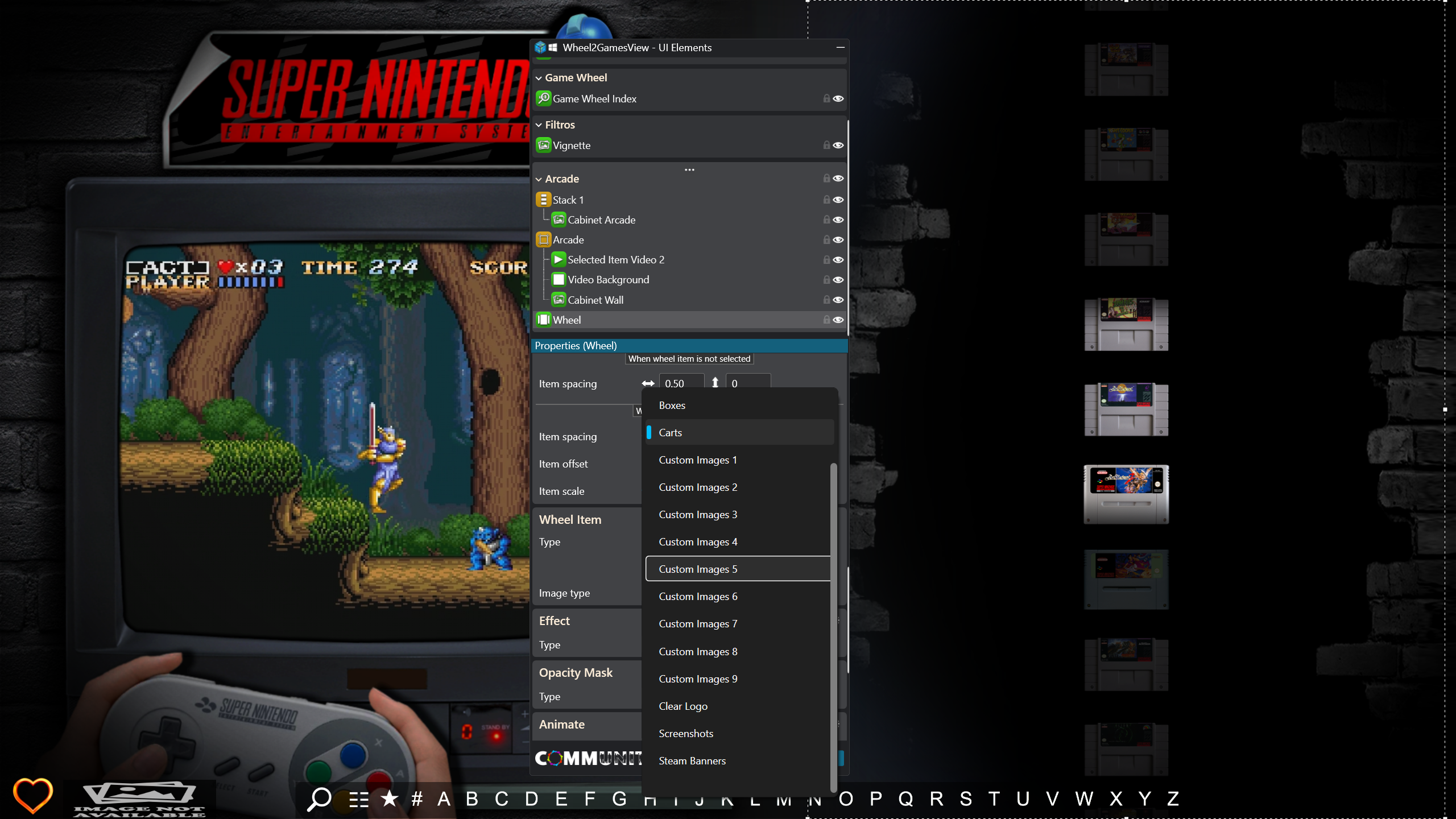Jump to letter S in index bar
Screen dimensions: 1456x819
click(x=966, y=799)
